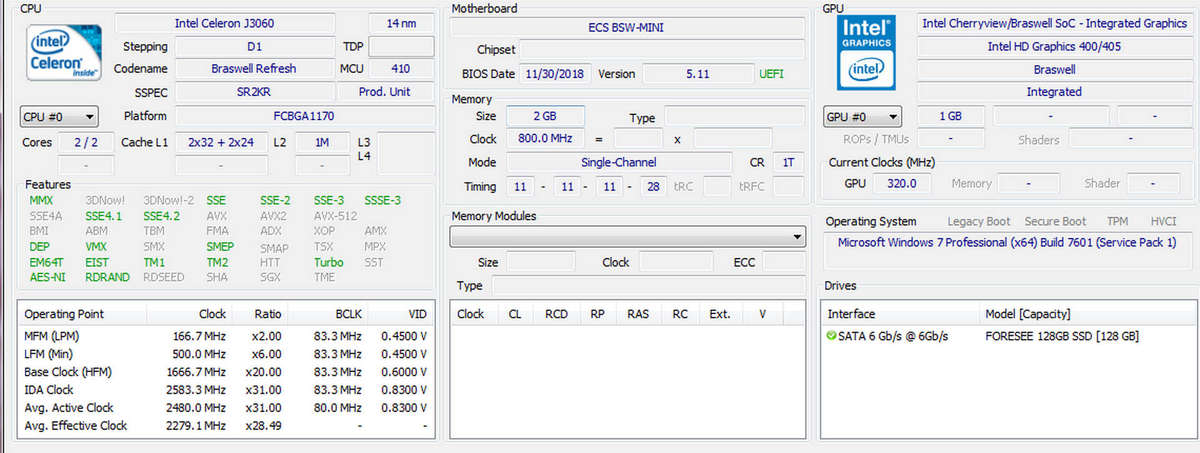Image resolution: width=1200 pixels, height=453 pixels.
Task: Click the FCBGA1170 platform field
Action: (305, 116)
